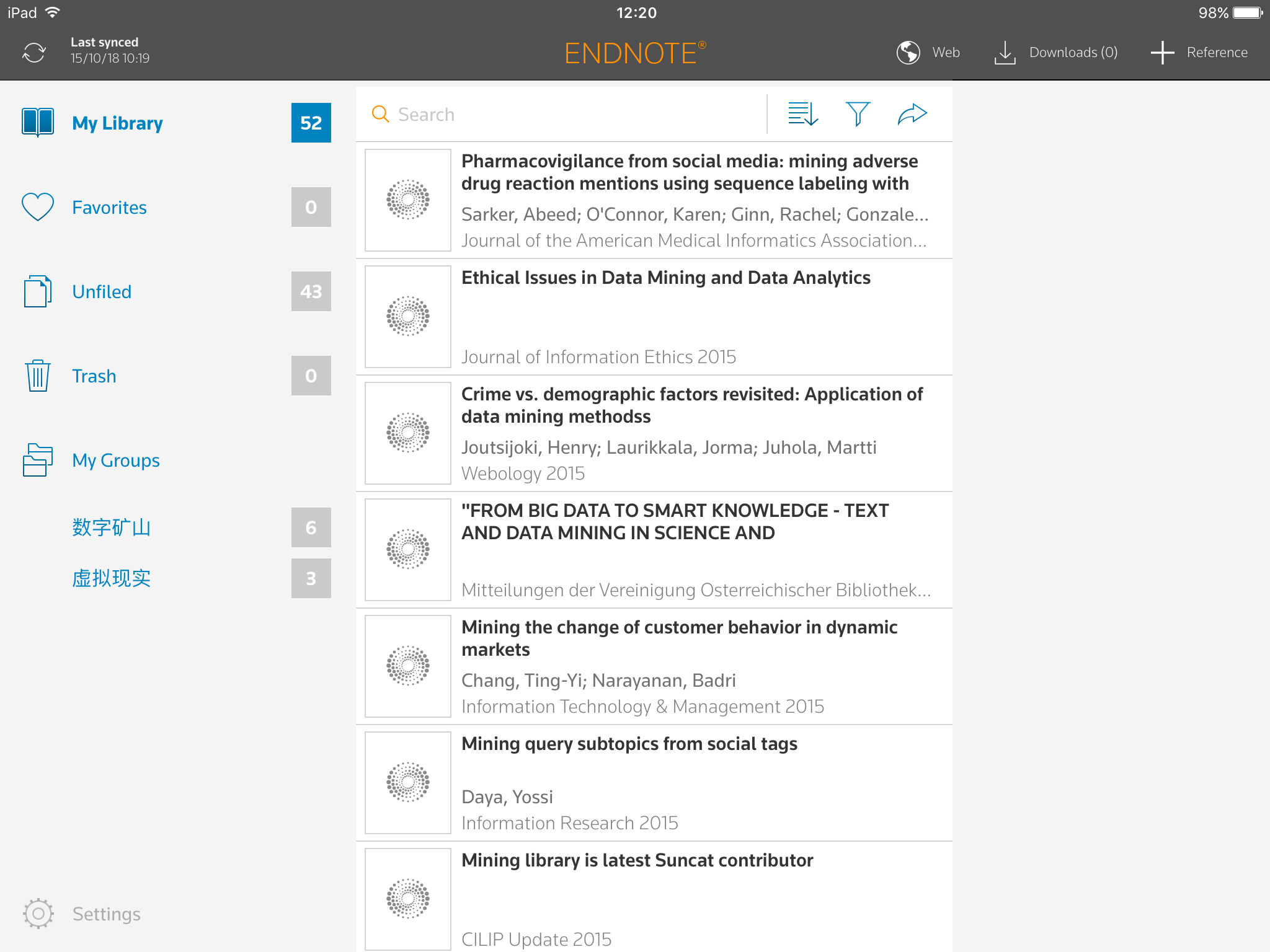Click the share arrow icon
Viewport: 1270px width, 952px height.
pyautogui.click(x=912, y=114)
